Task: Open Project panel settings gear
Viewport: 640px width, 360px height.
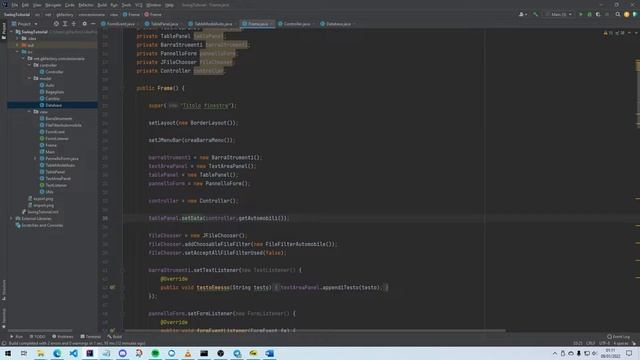Action: pyautogui.click(x=84, y=24)
